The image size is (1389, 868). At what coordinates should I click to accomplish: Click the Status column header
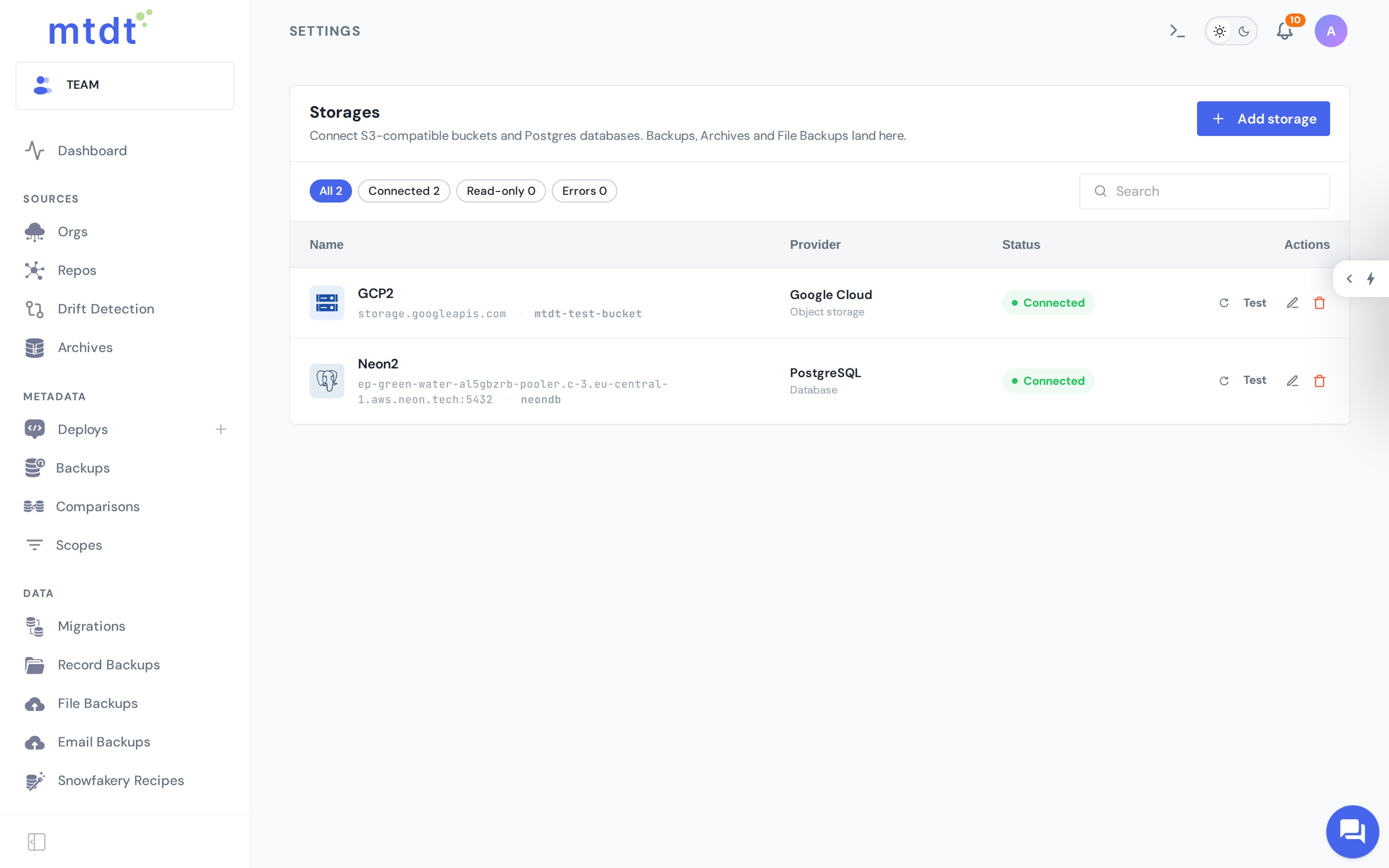(1021, 244)
